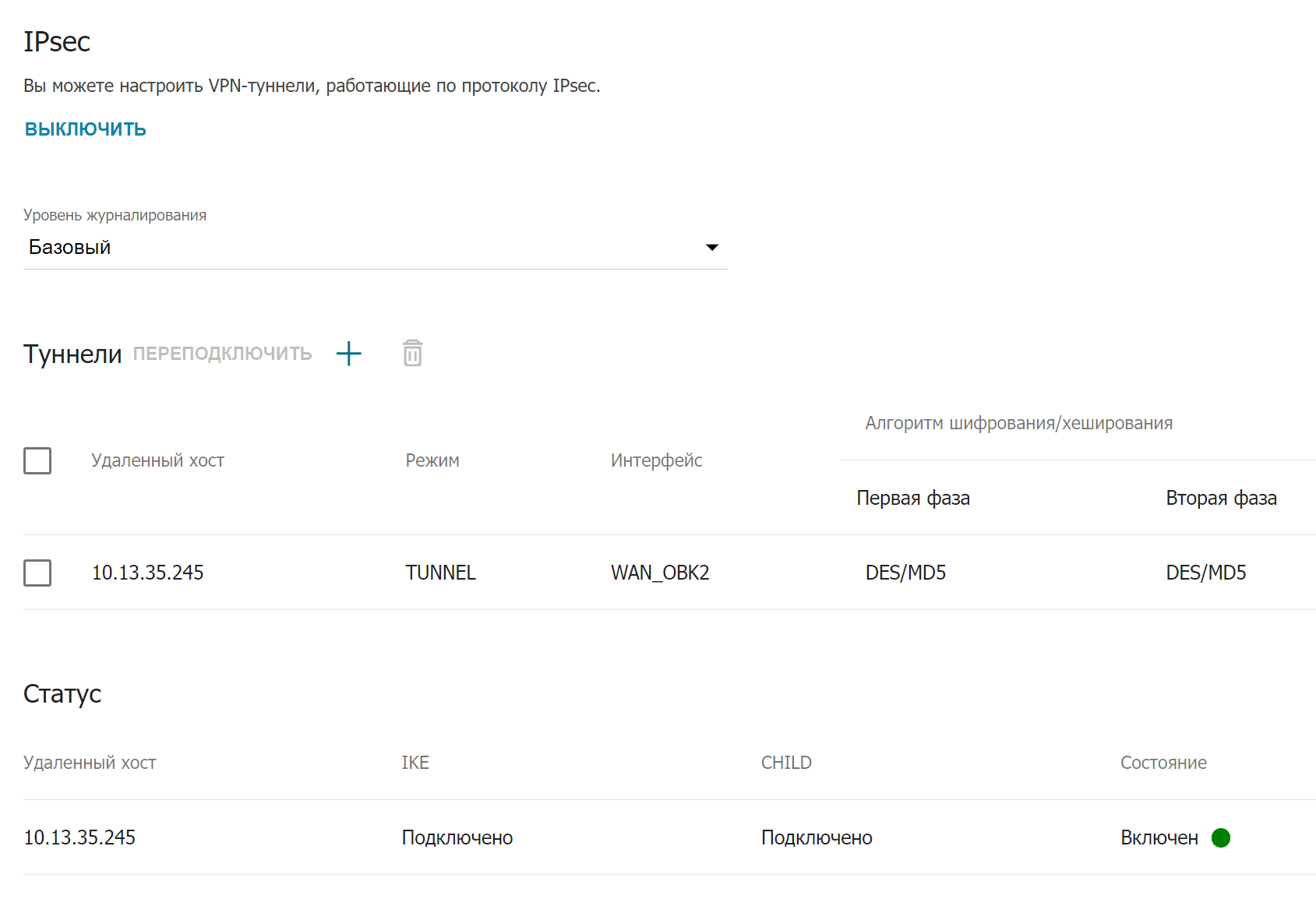Click the Первая фаза column header
The height and width of the screenshot is (899, 1316).
[x=913, y=498]
